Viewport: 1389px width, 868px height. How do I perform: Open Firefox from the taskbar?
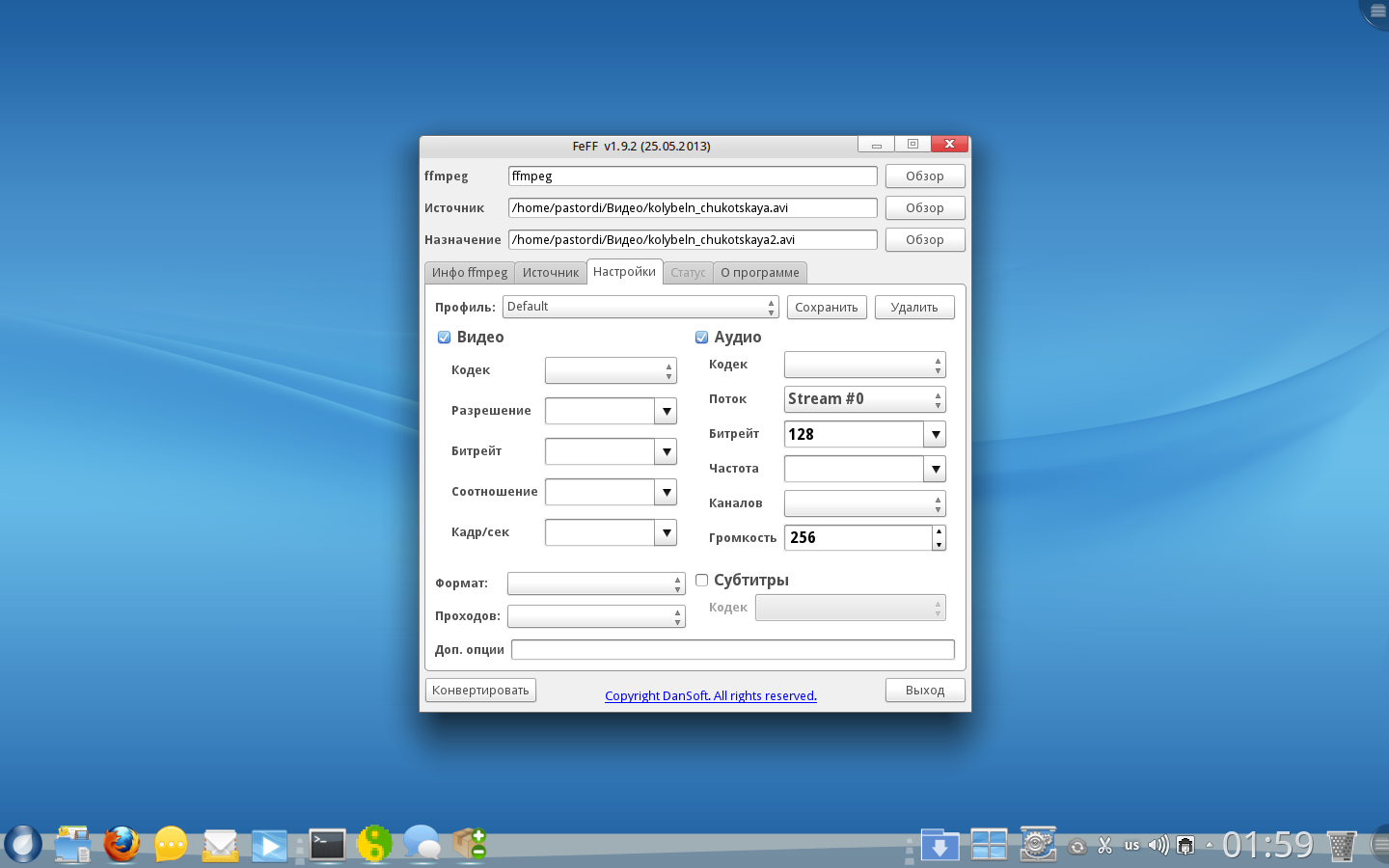point(122,845)
